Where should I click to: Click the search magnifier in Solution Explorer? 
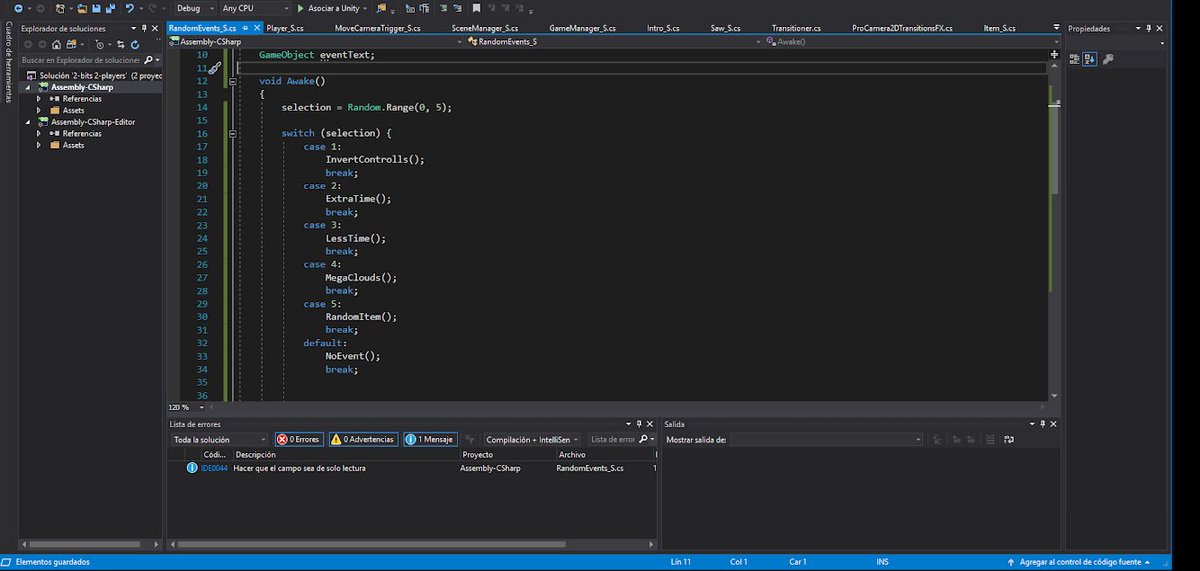tap(146, 60)
